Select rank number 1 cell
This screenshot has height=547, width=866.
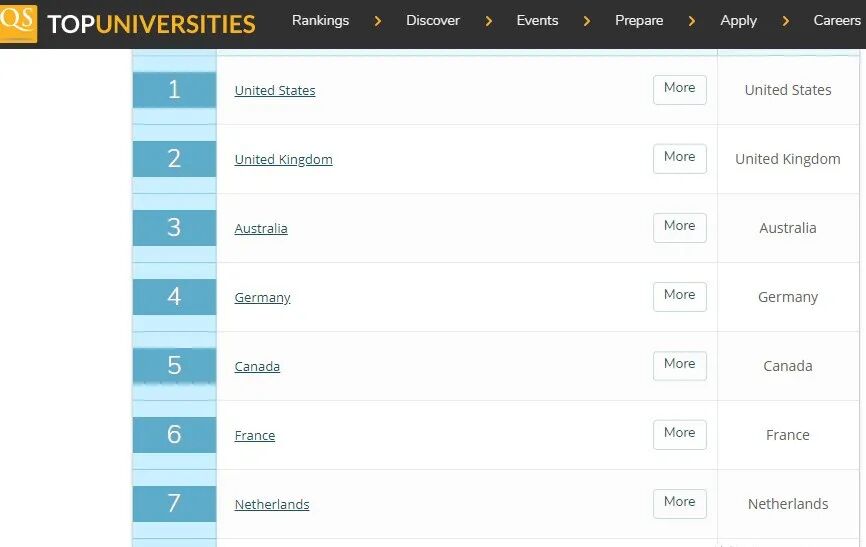(x=174, y=90)
